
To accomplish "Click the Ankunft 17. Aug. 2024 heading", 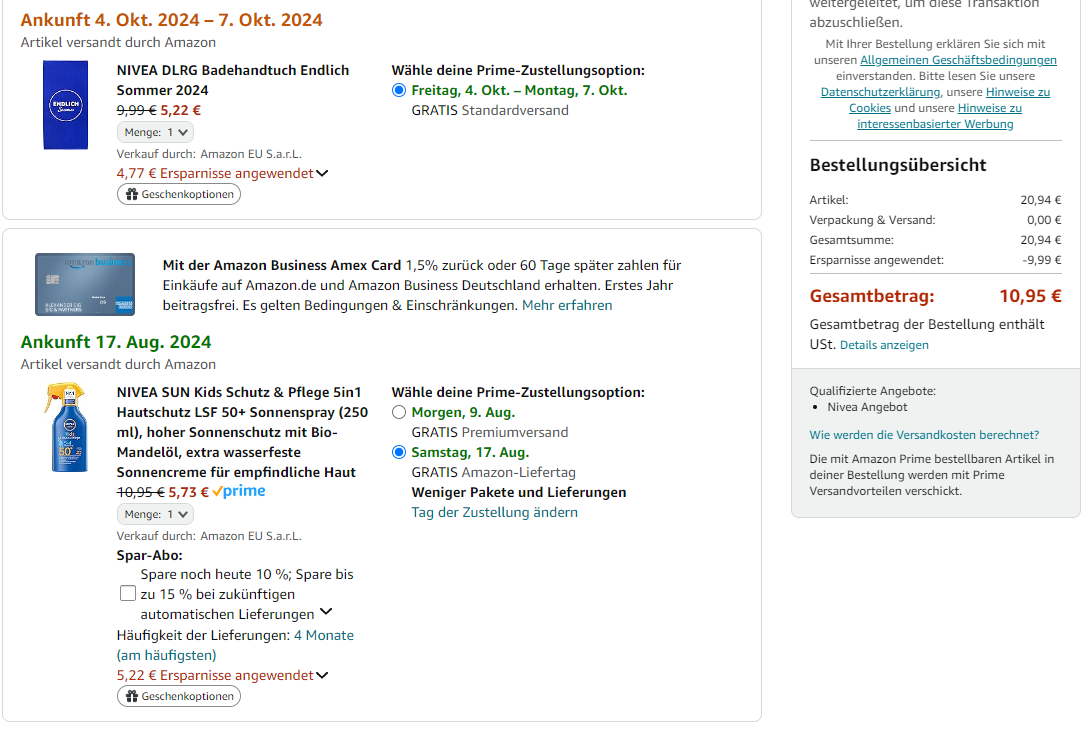I will coord(116,342).
